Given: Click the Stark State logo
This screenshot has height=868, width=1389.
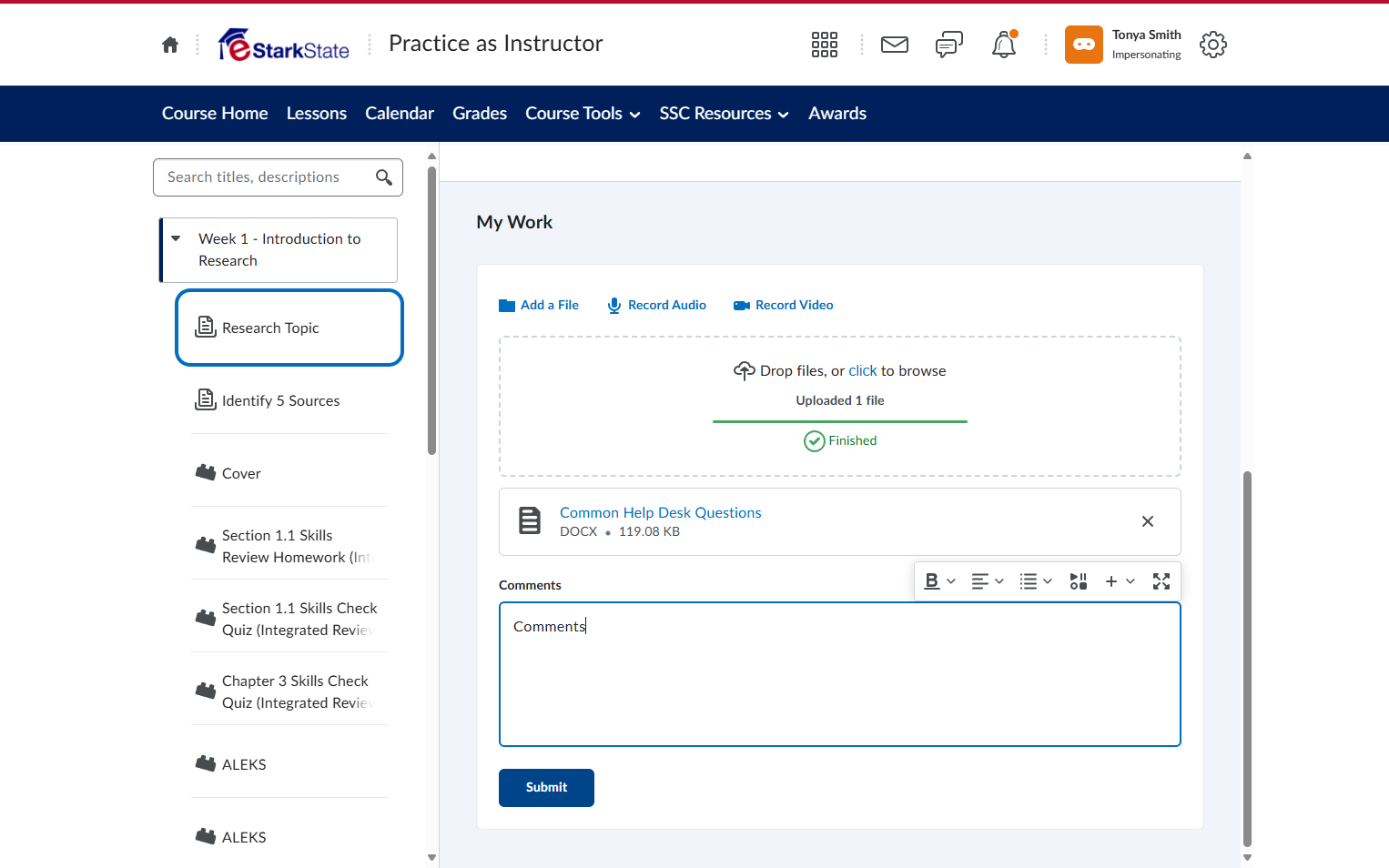Looking at the screenshot, I should [284, 45].
